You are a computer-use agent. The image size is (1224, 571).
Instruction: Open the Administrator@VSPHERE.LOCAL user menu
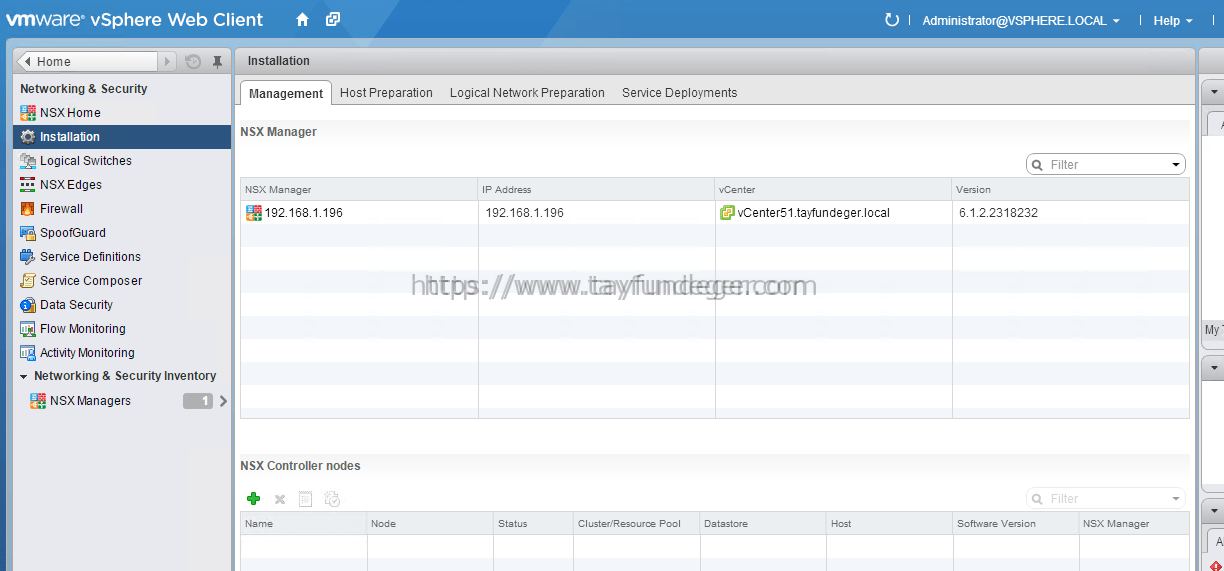point(1020,20)
